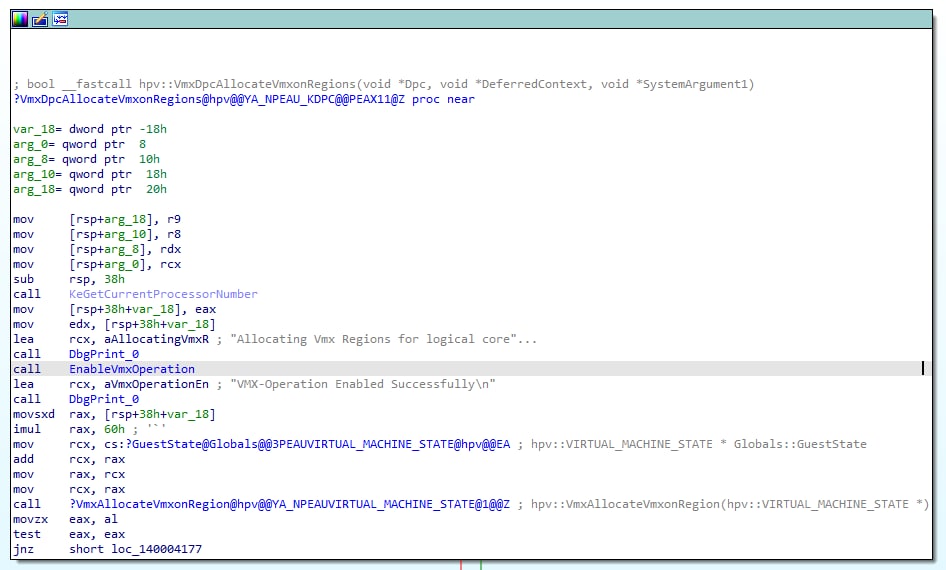This screenshot has width=946, height=570.
Task: Click the "VMX-Operation Enabled Successfully" string comment
Action: (x=356, y=384)
